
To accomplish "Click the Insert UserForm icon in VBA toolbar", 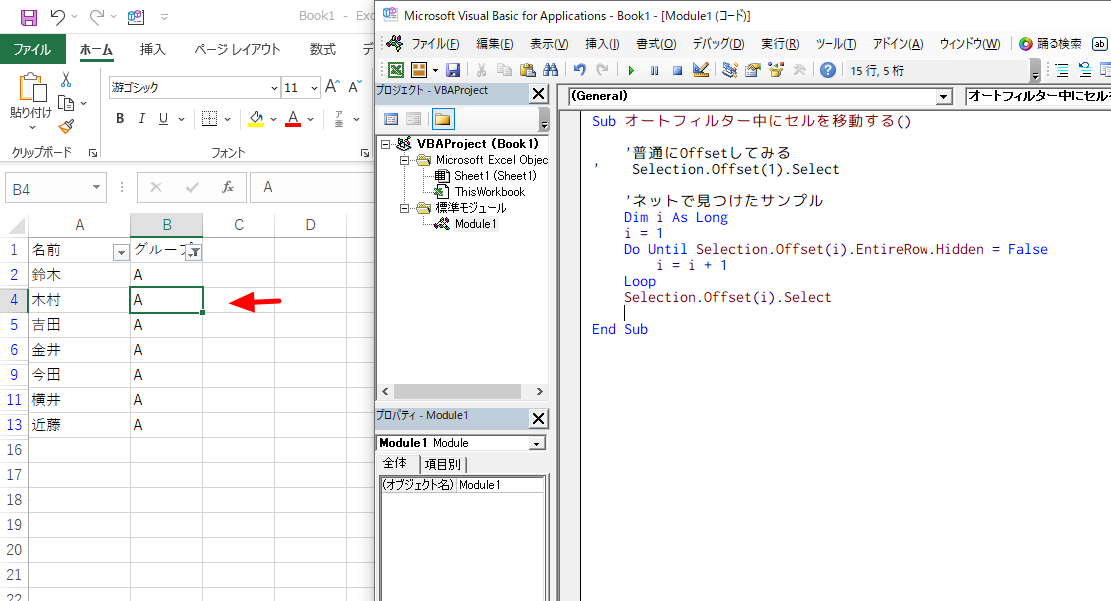I will click(419, 70).
